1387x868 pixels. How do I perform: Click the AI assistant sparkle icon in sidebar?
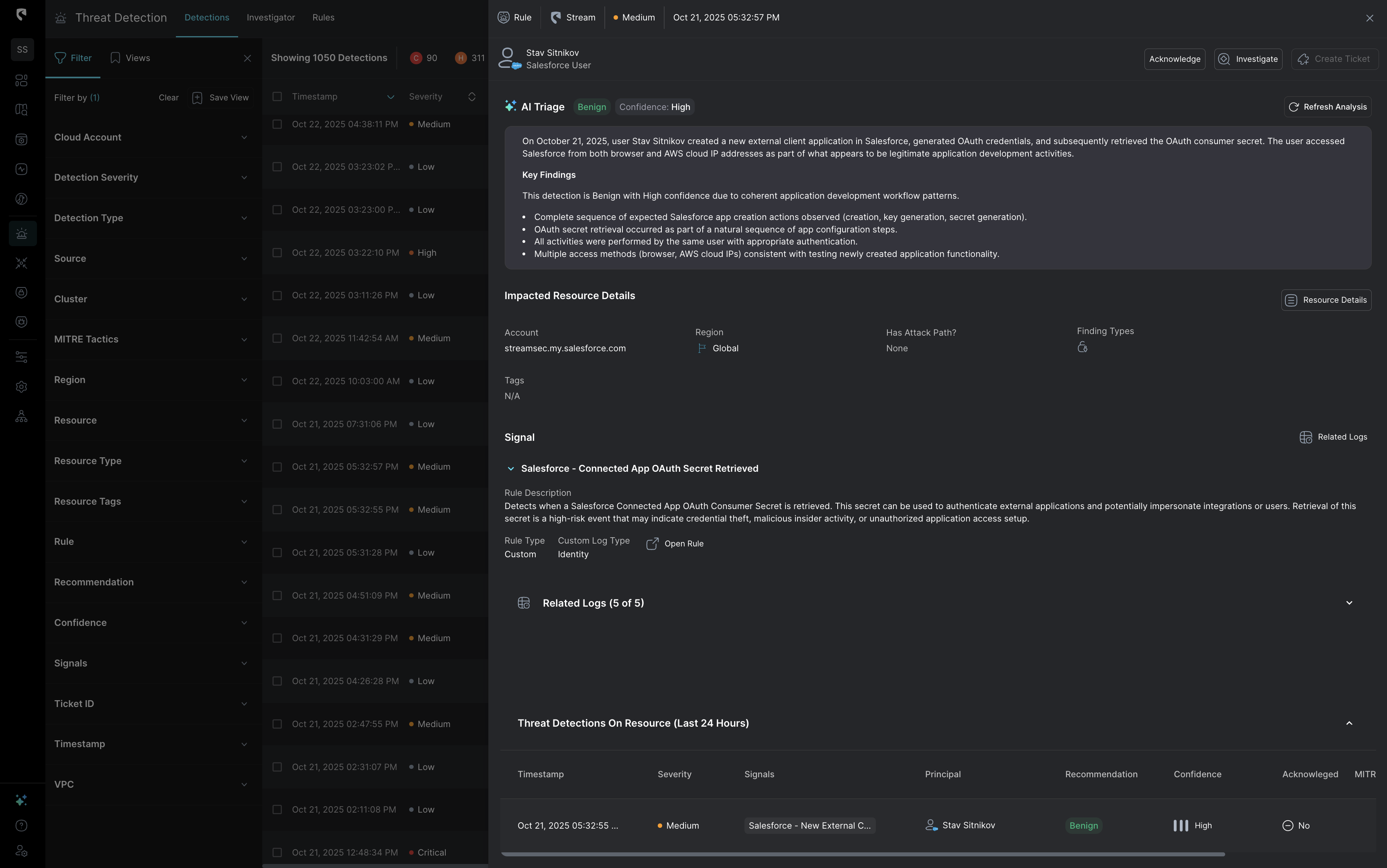pyautogui.click(x=21, y=800)
